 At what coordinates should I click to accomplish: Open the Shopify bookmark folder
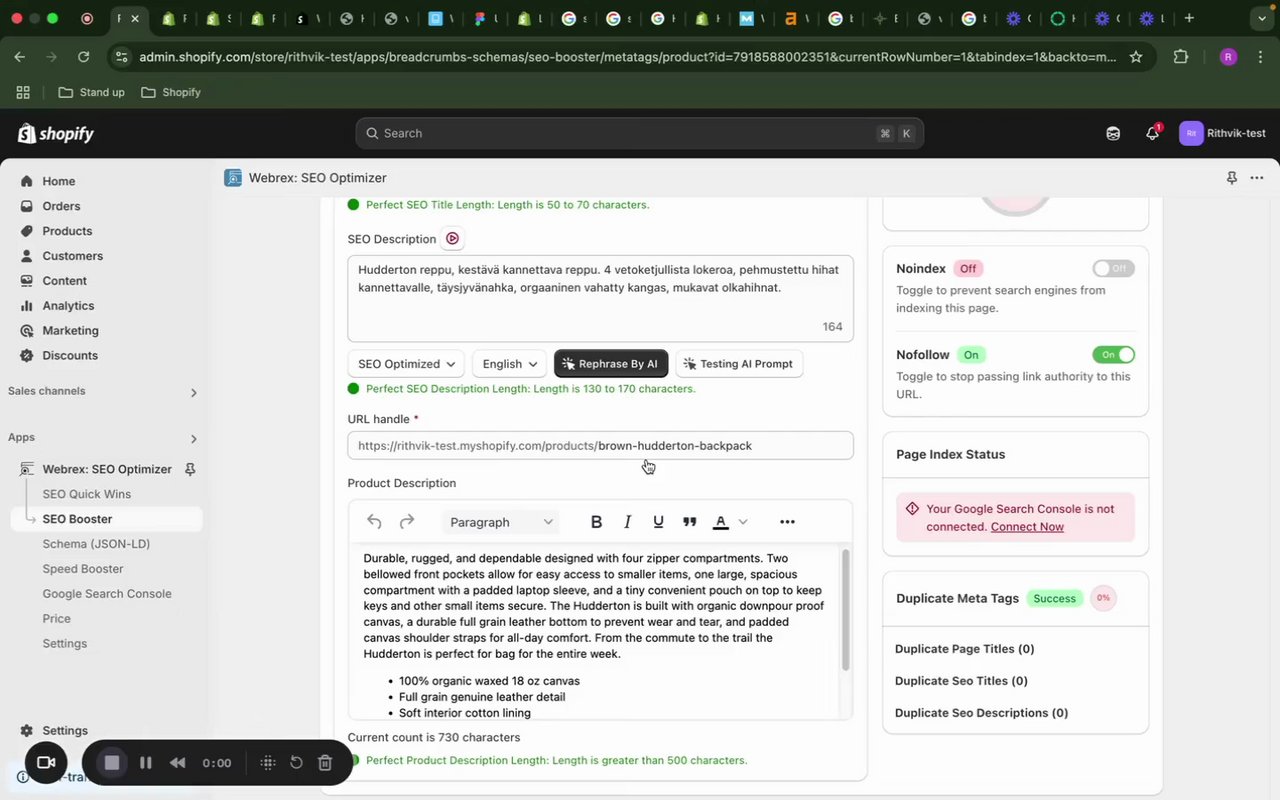click(x=171, y=92)
